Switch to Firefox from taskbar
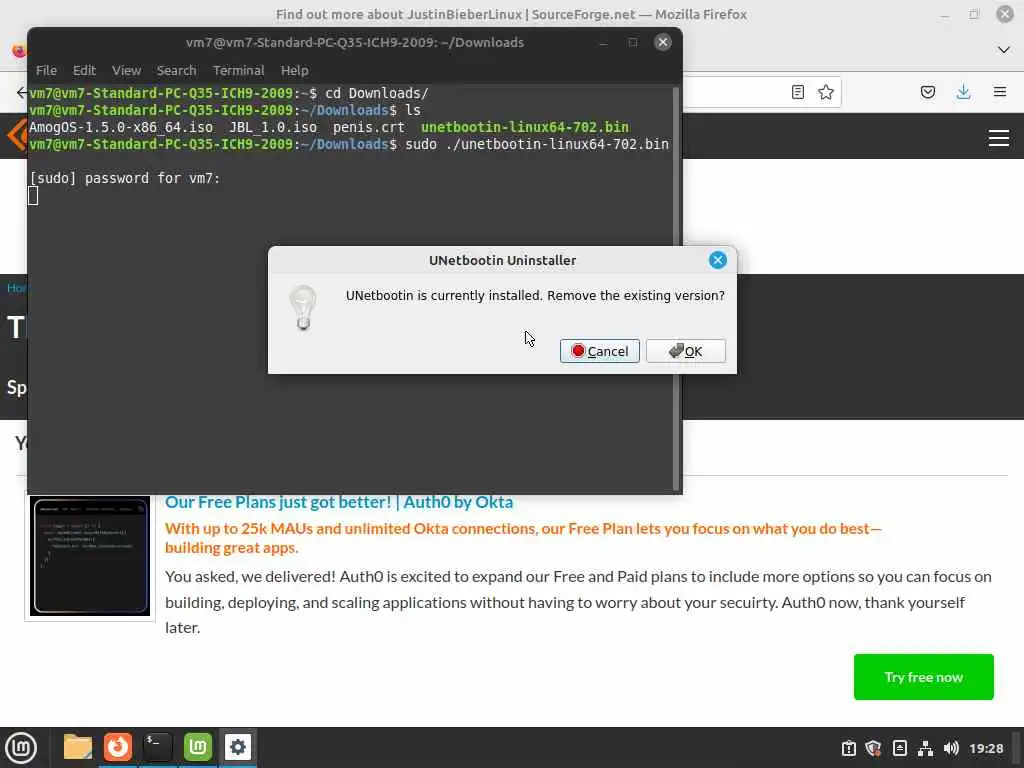 click(x=118, y=748)
